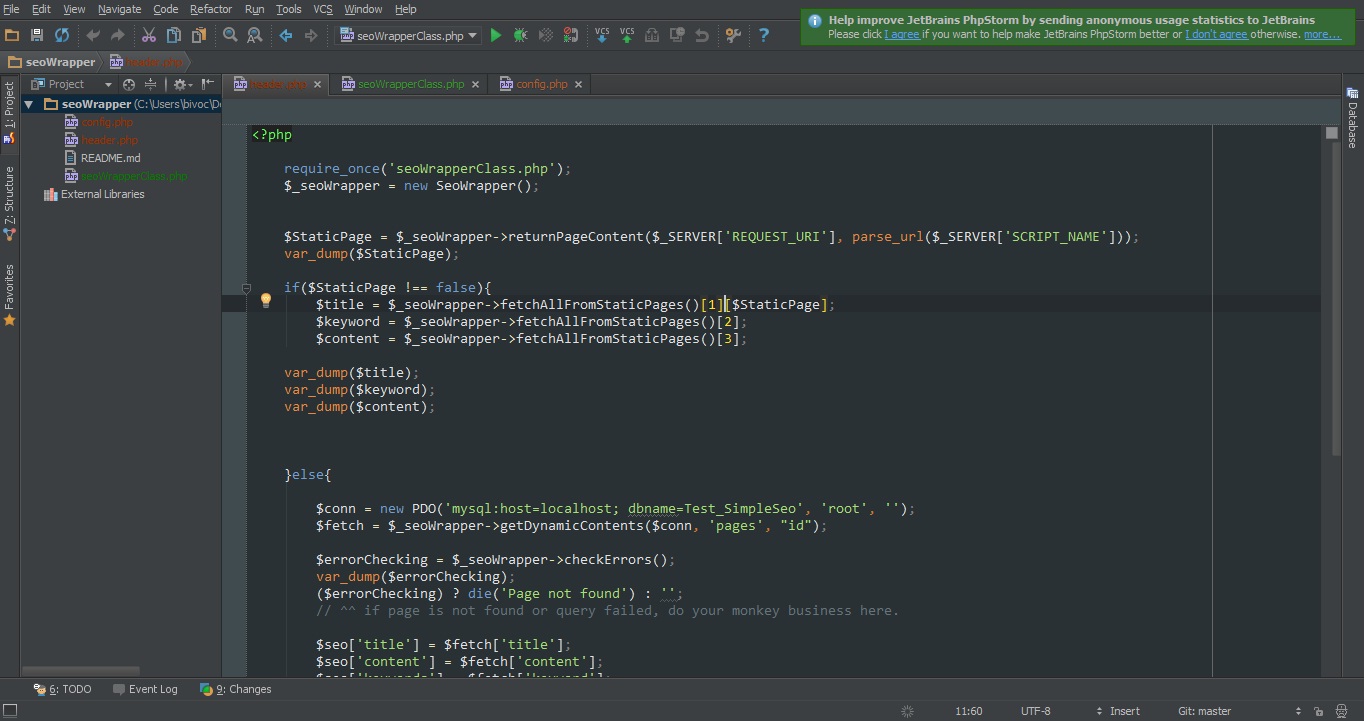Open the Navigate menu

click(x=119, y=9)
